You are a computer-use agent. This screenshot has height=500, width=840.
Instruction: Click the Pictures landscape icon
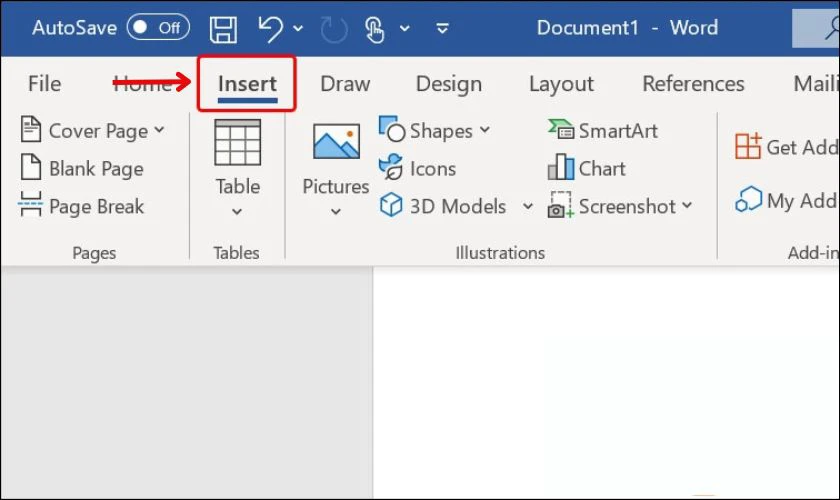pos(336,141)
